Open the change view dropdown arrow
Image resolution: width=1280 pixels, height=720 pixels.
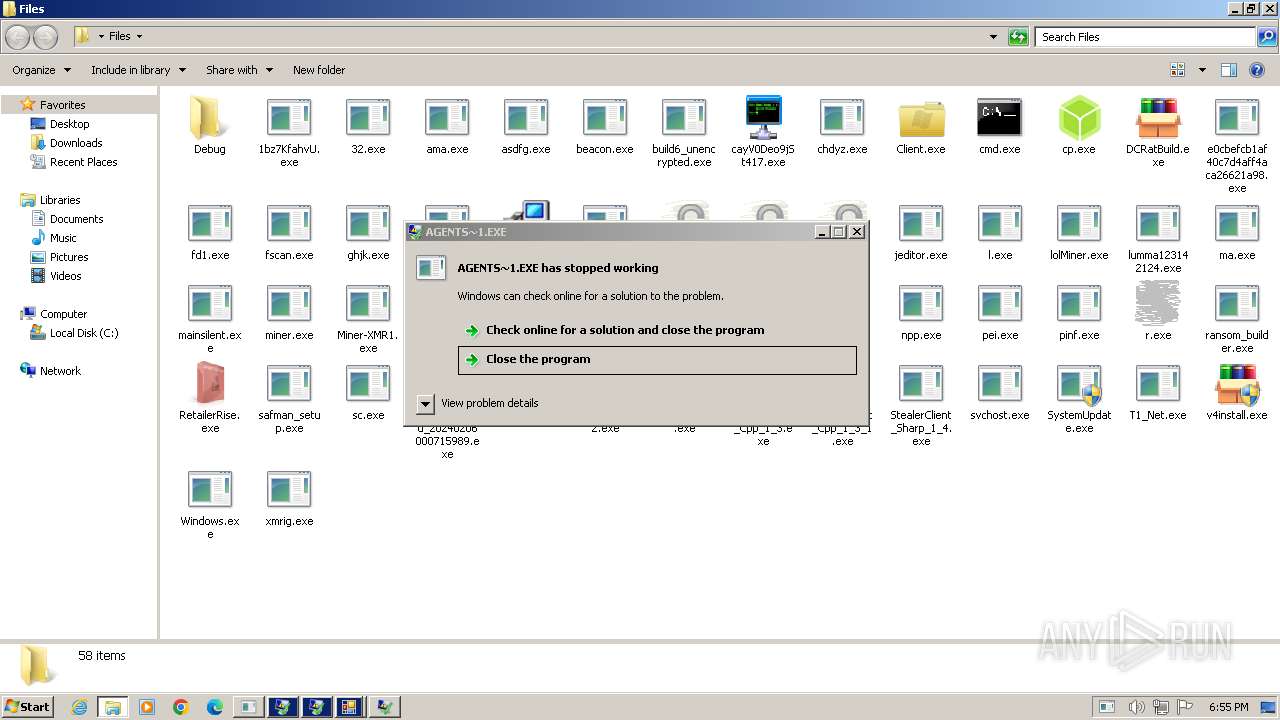[1202, 70]
